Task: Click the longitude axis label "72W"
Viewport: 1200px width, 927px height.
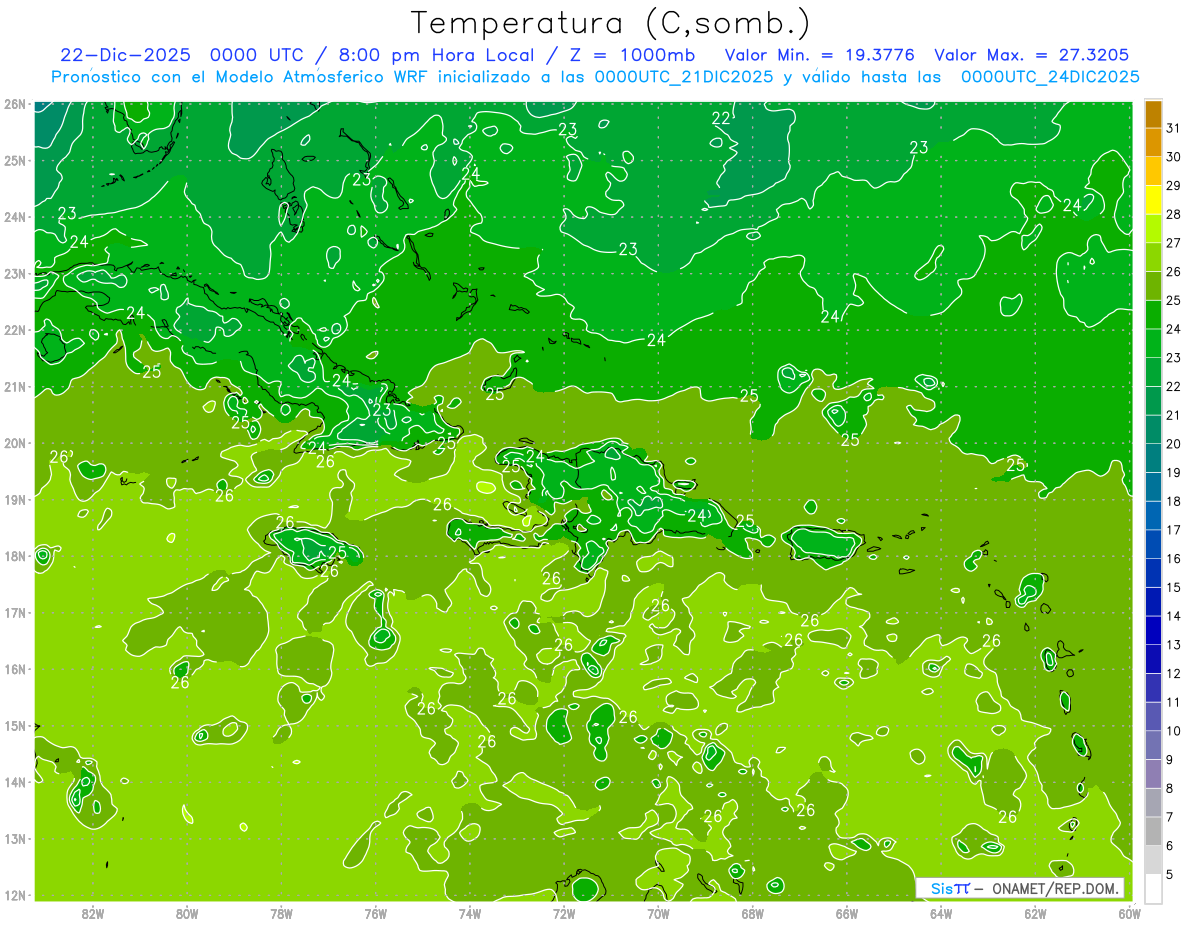Action: coord(564,913)
